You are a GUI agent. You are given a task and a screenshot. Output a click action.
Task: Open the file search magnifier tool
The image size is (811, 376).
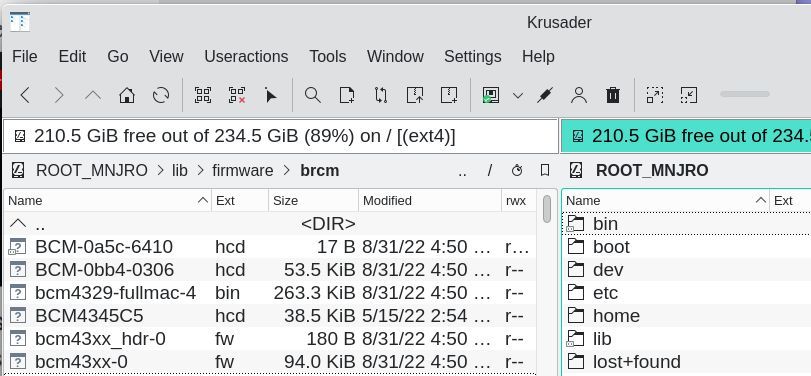click(x=312, y=95)
